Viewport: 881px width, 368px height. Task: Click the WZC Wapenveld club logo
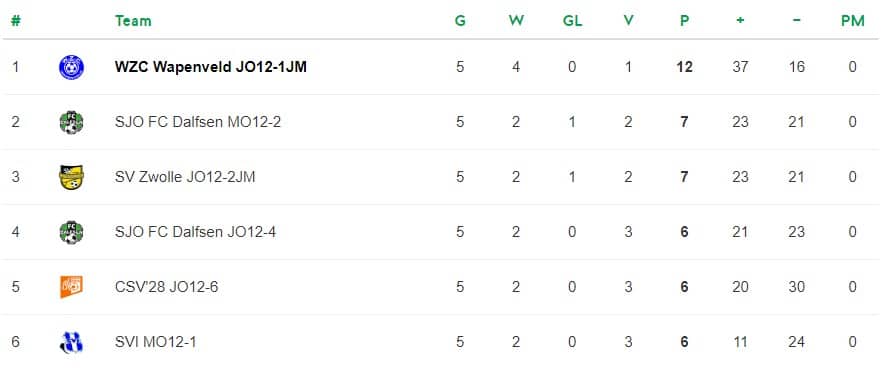click(71, 67)
